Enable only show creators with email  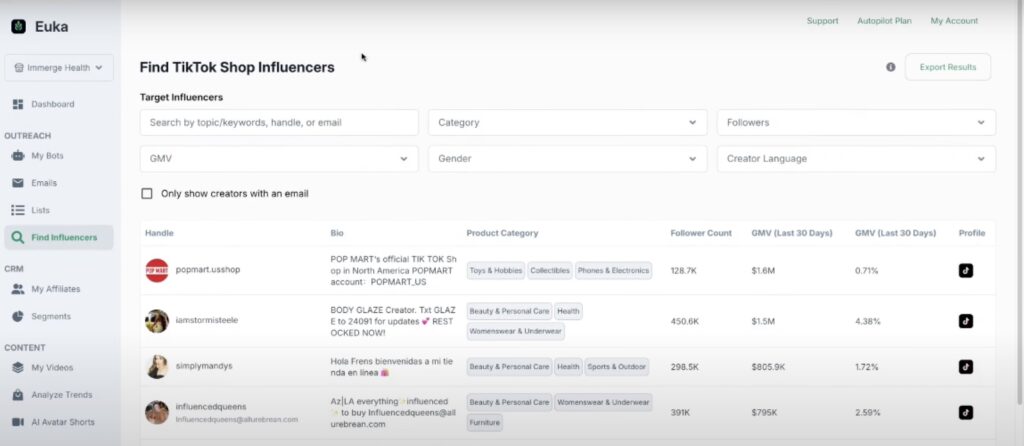click(147, 194)
